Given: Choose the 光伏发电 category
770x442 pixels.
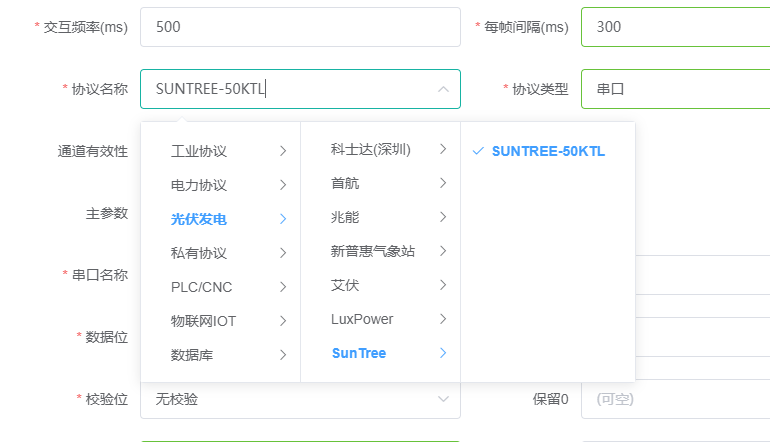Looking at the screenshot, I should (x=220, y=219).
